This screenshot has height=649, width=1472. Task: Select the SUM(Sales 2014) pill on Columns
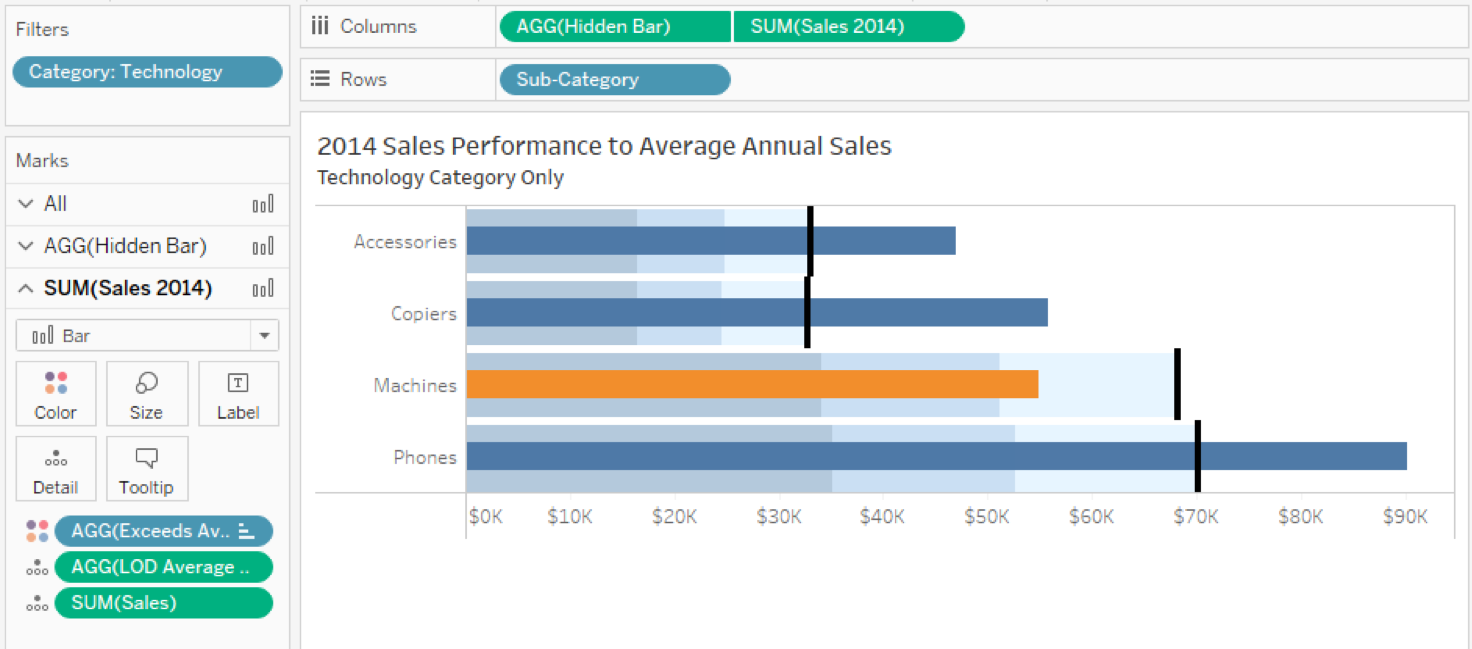coord(848,26)
